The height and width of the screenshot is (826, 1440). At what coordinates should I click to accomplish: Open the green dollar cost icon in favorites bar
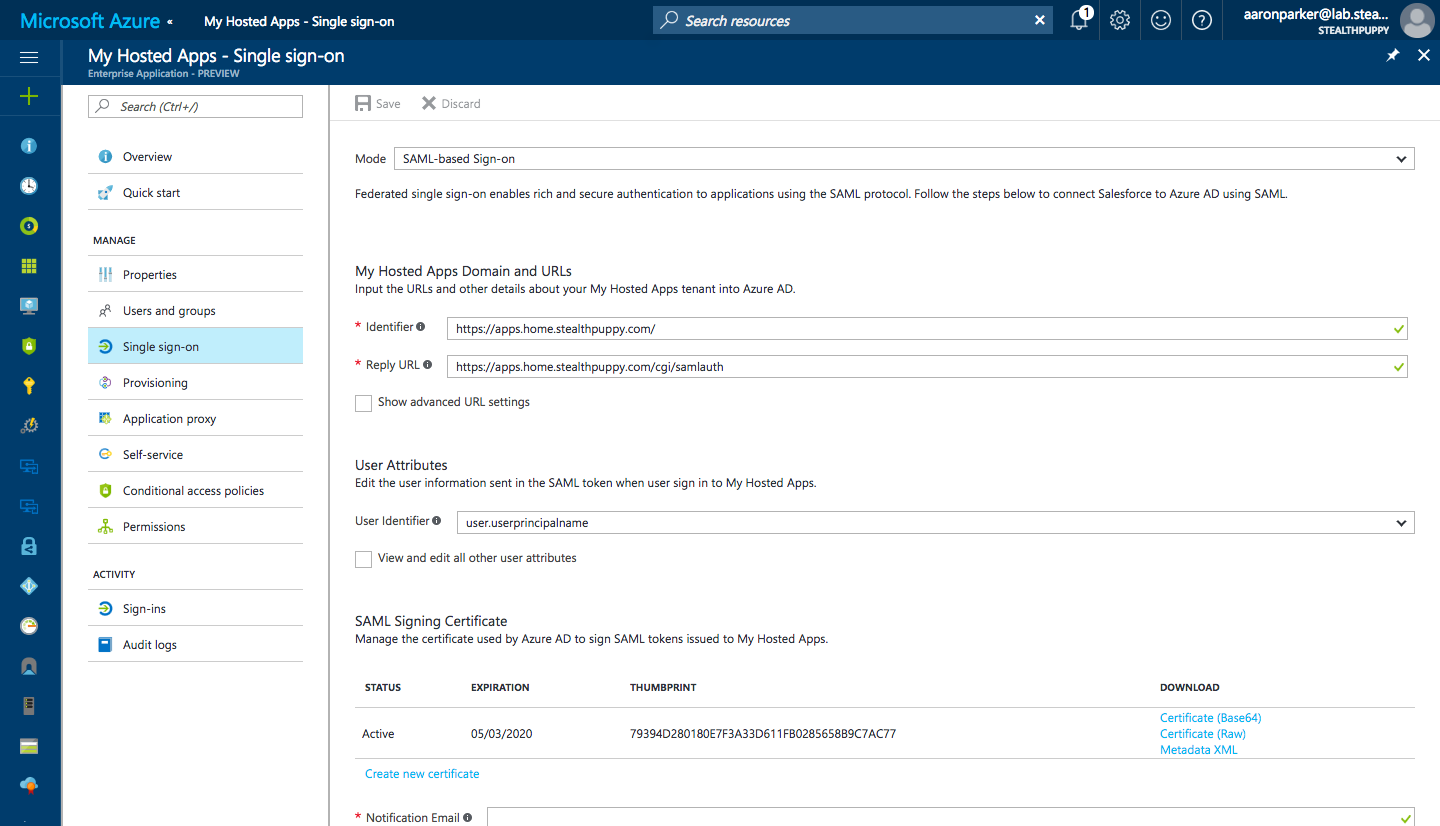(x=29, y=226)
